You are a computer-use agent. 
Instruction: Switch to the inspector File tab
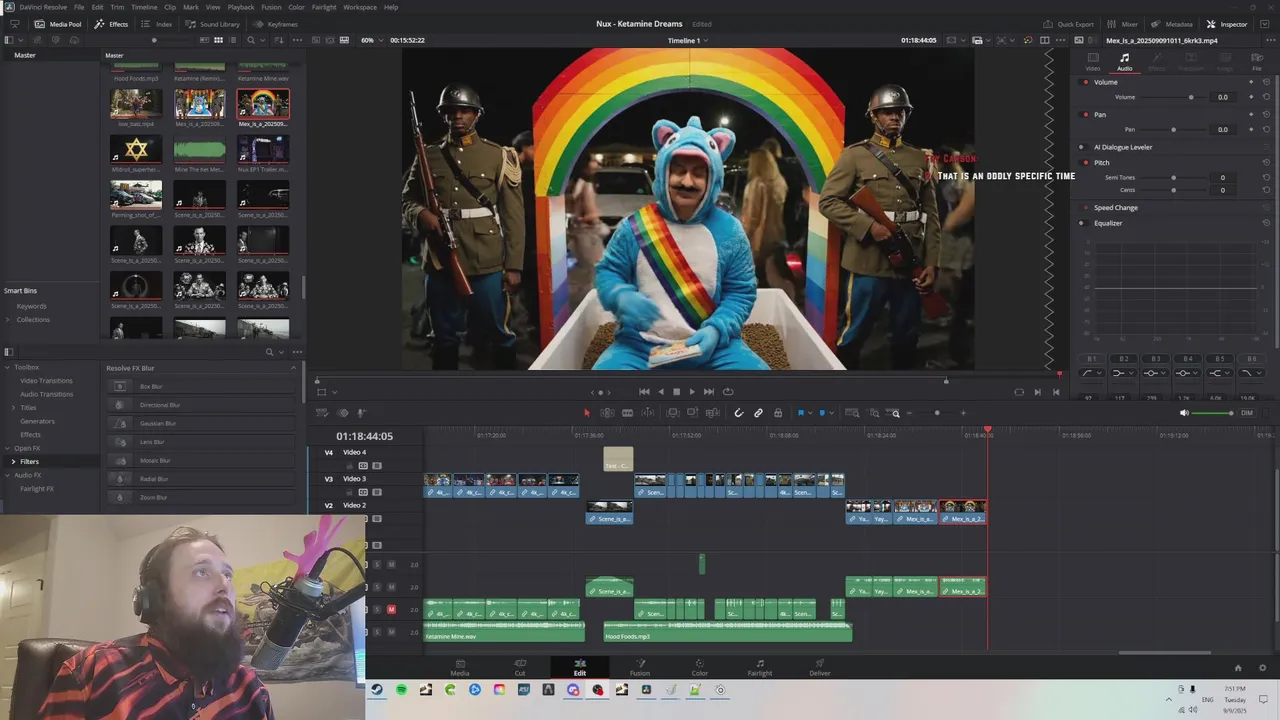1257,62
